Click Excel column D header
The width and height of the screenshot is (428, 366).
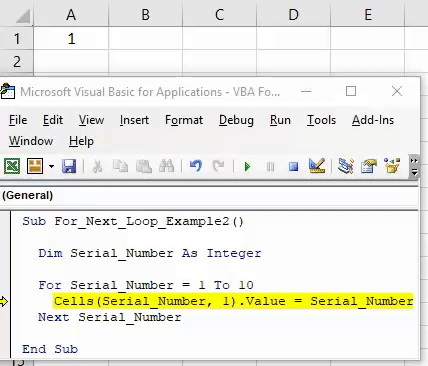[x=293, y=15]
